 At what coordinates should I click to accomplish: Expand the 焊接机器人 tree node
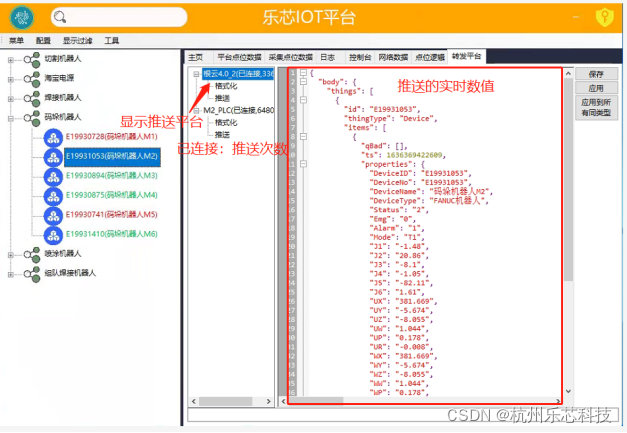11,99
